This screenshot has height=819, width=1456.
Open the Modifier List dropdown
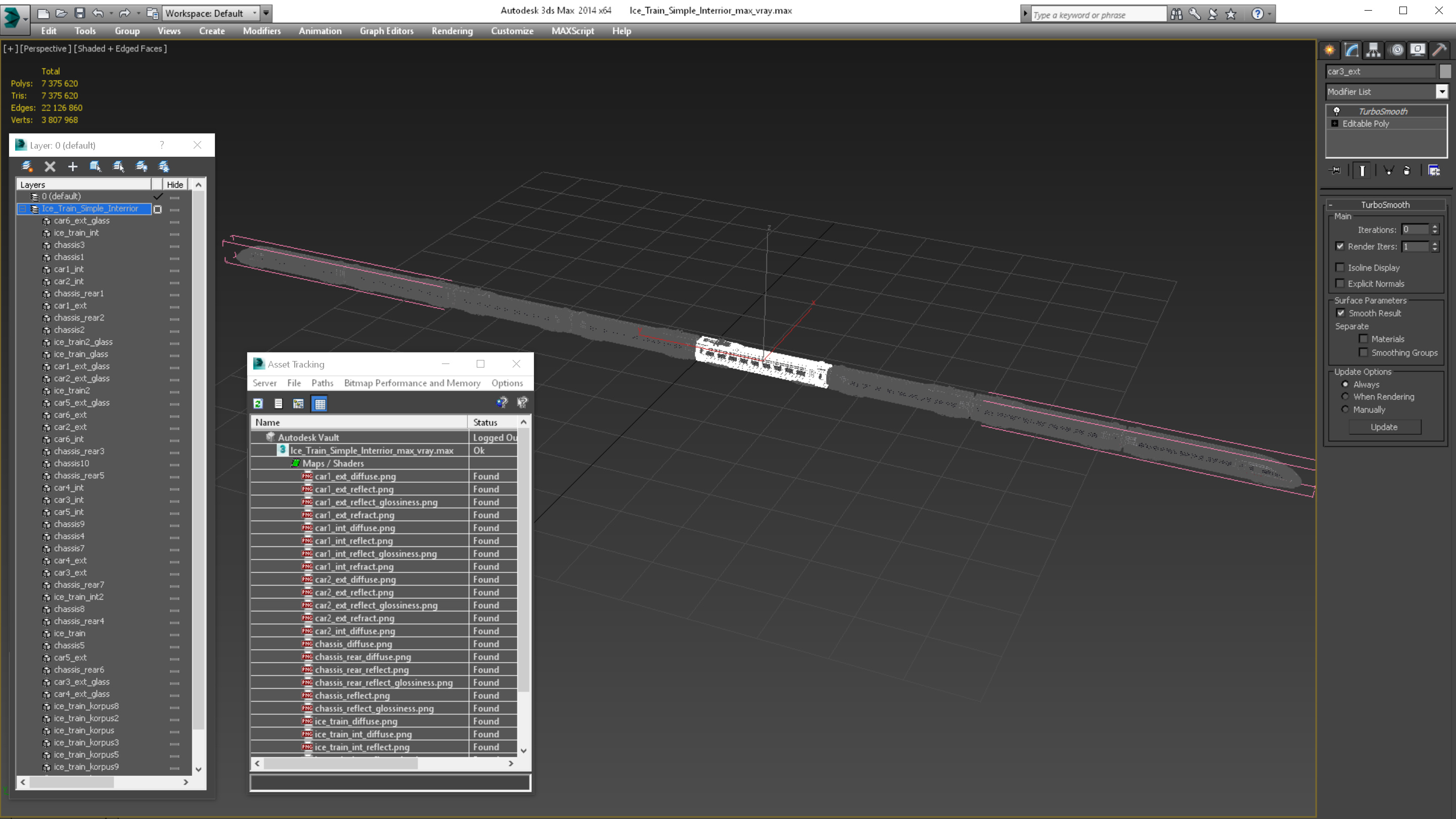(x=1441, y=92)
